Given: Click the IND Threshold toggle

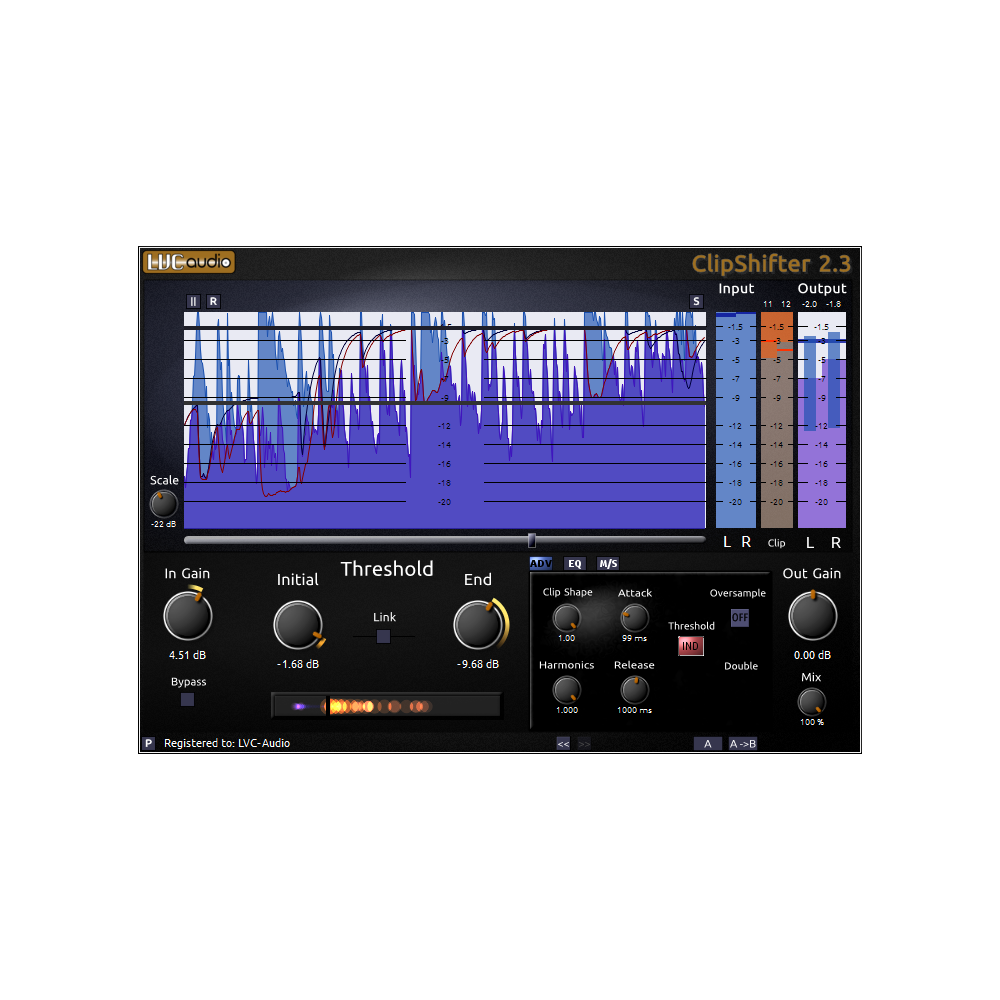Looking at the screenshot, I should point(691,646).
